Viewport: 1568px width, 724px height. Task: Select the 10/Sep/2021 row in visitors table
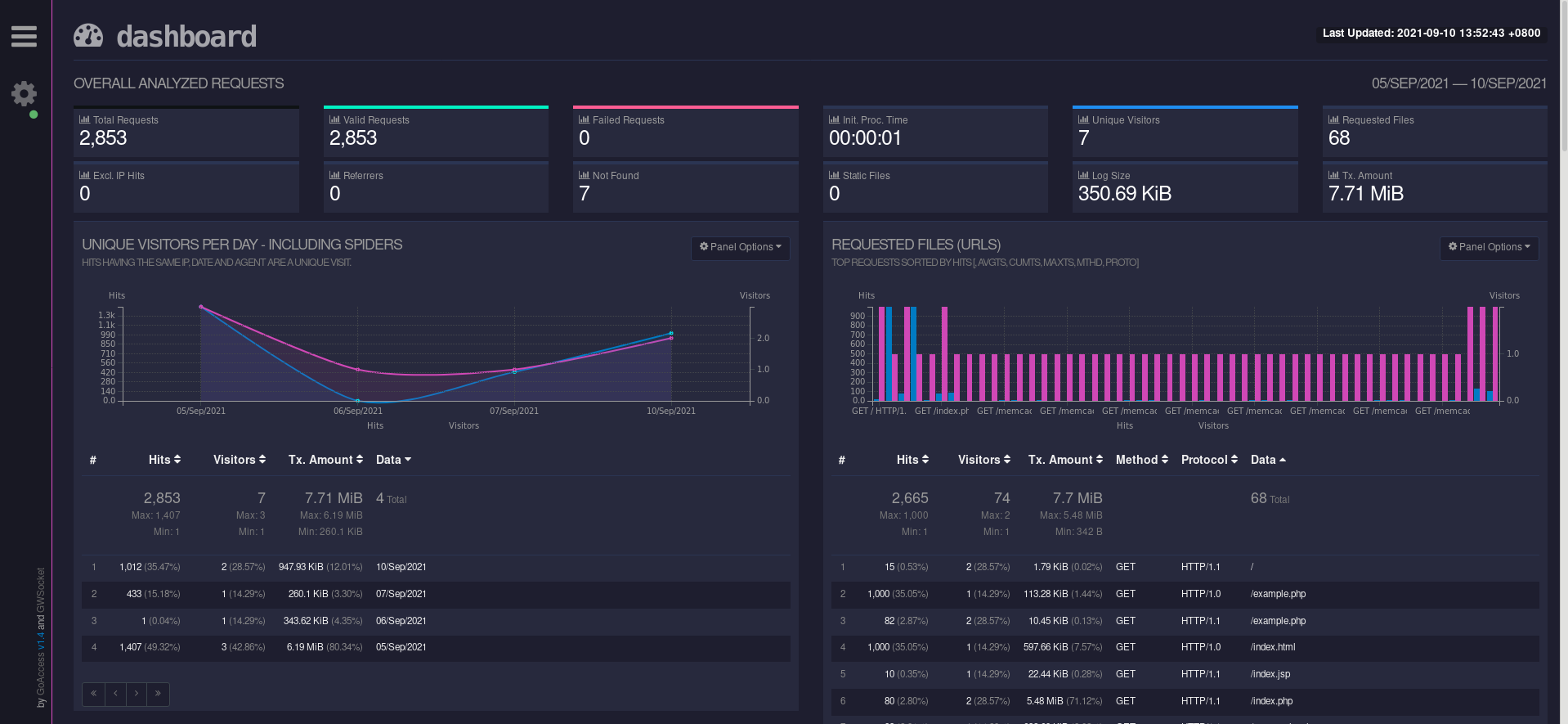(x=436, y=567)
